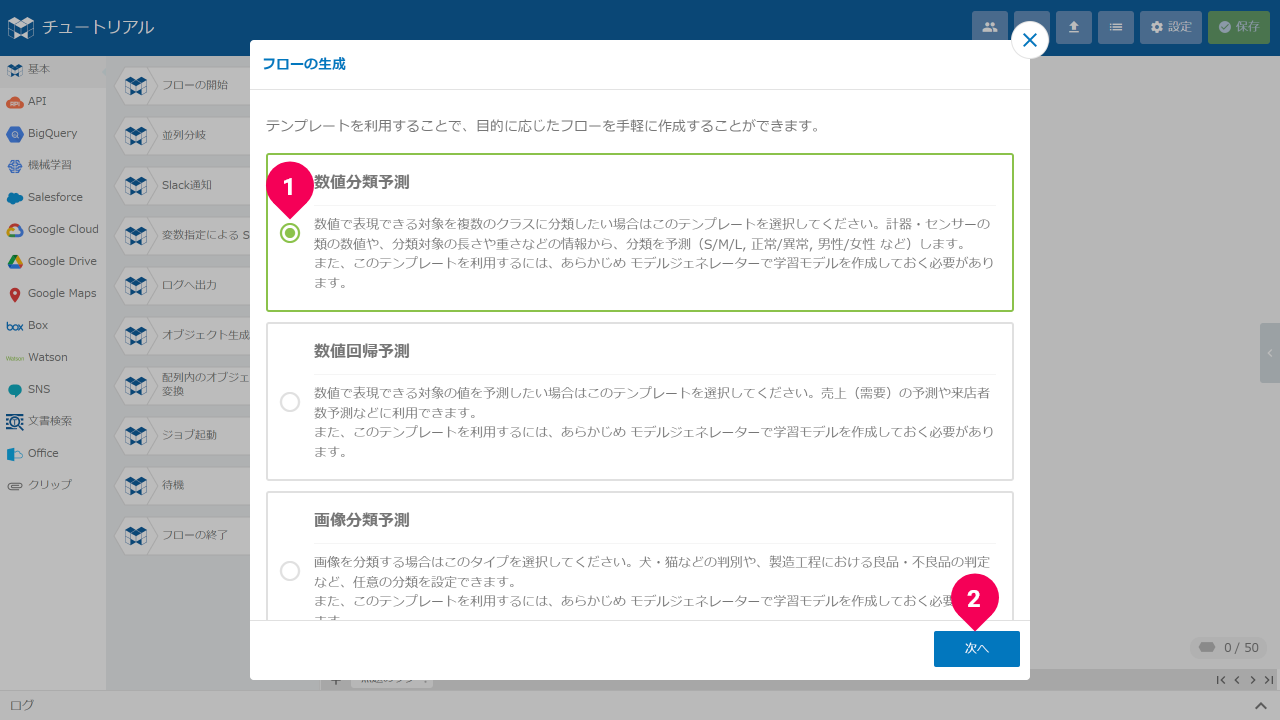
Task: Click the 画像分類予測 heading text
Action: (362, 521)
